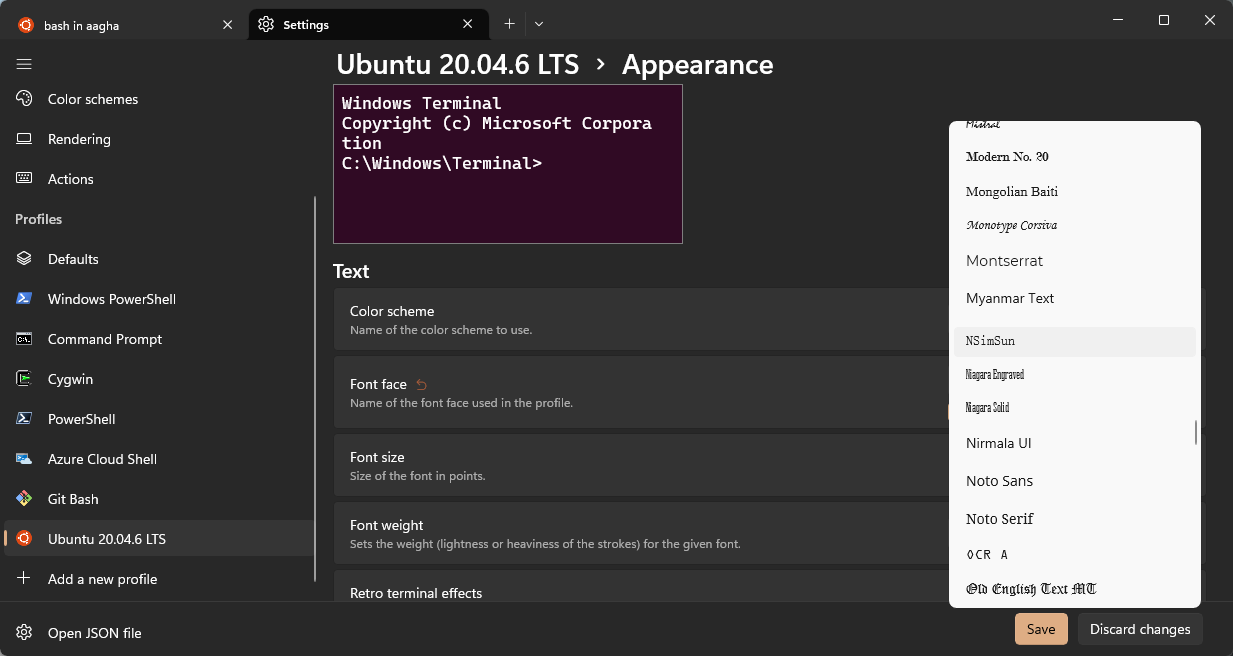
Task: Choose Niagara Engraved font
Action: tap(1075, 374)
